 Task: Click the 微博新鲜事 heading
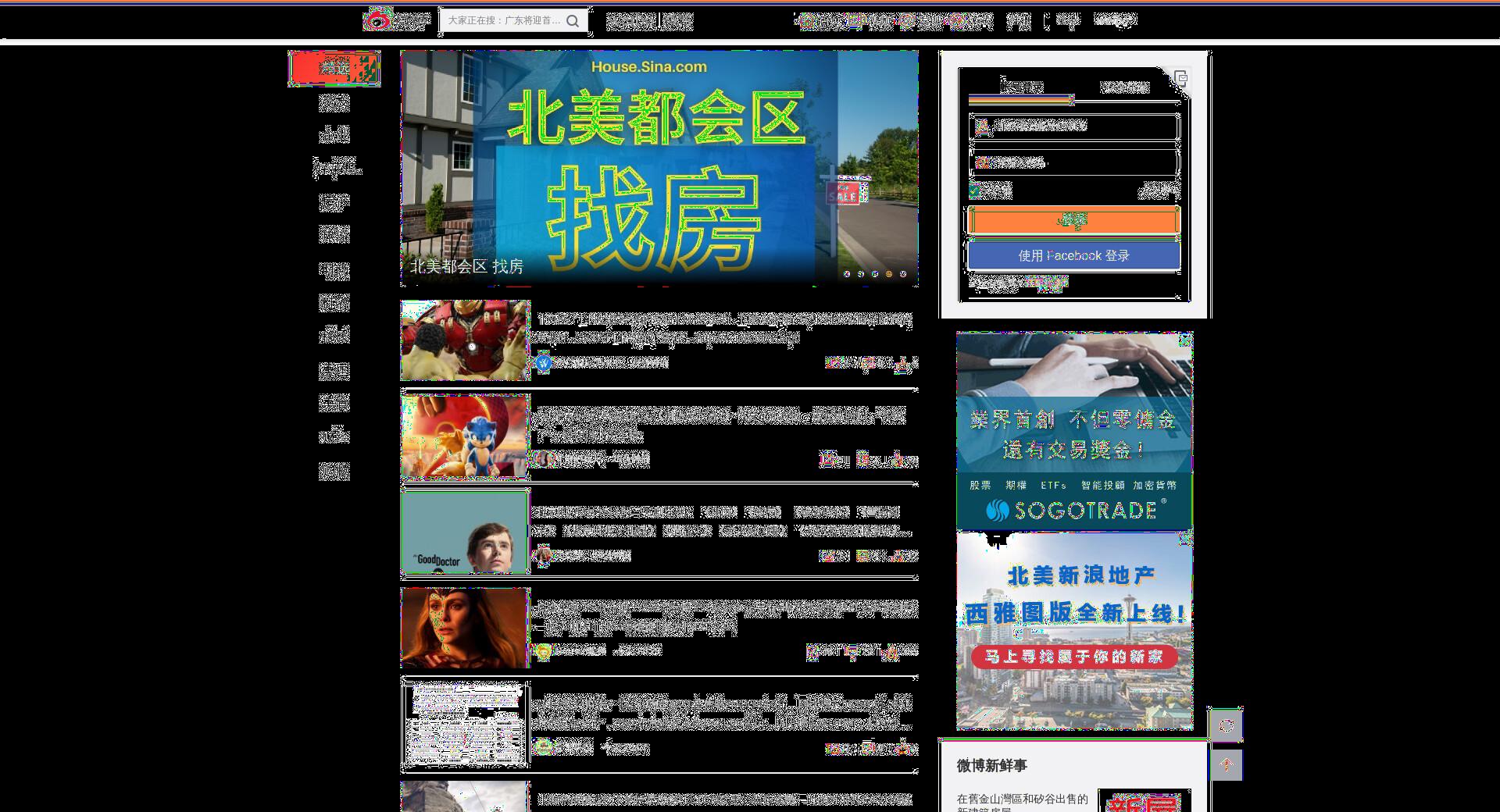pyautogui.click(x=991, y=766)
